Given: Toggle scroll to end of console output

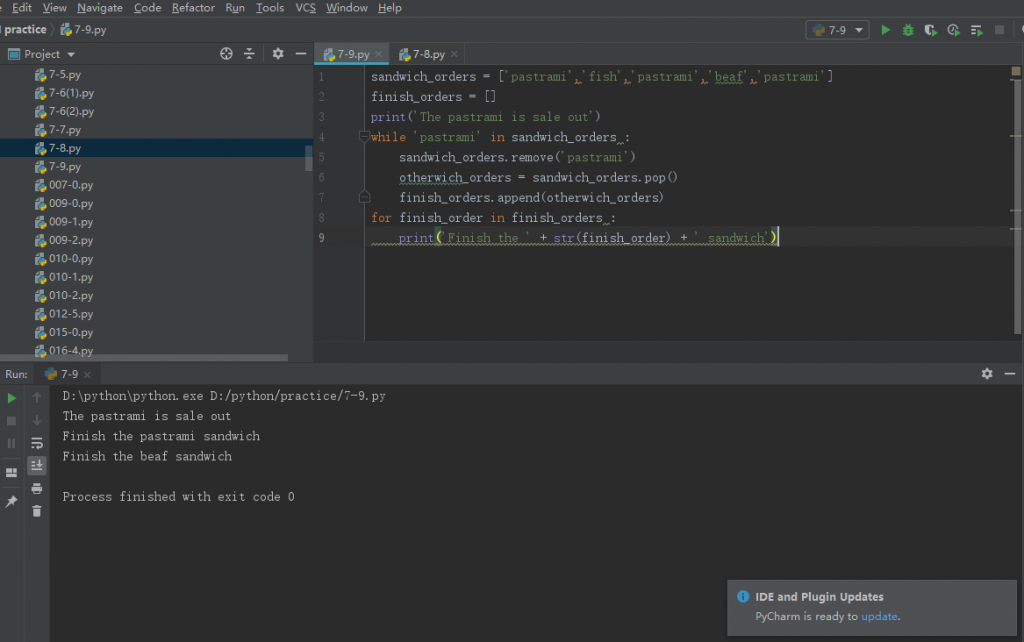Looking at the screenshot, I should pos(37,465).
